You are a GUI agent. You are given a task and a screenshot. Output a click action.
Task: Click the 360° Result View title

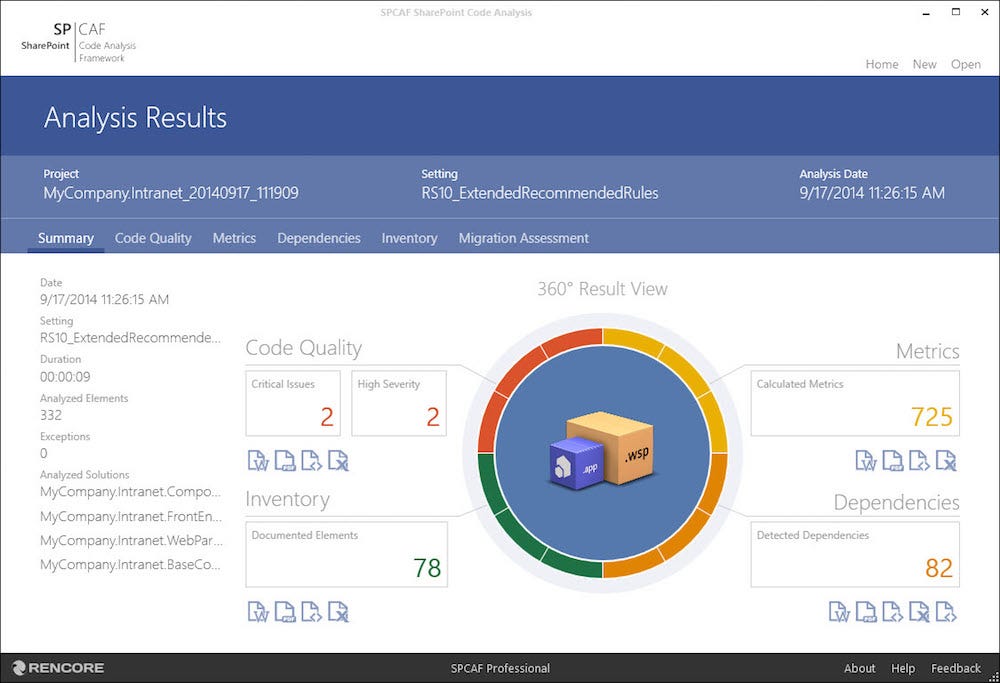tap(602, 289)
